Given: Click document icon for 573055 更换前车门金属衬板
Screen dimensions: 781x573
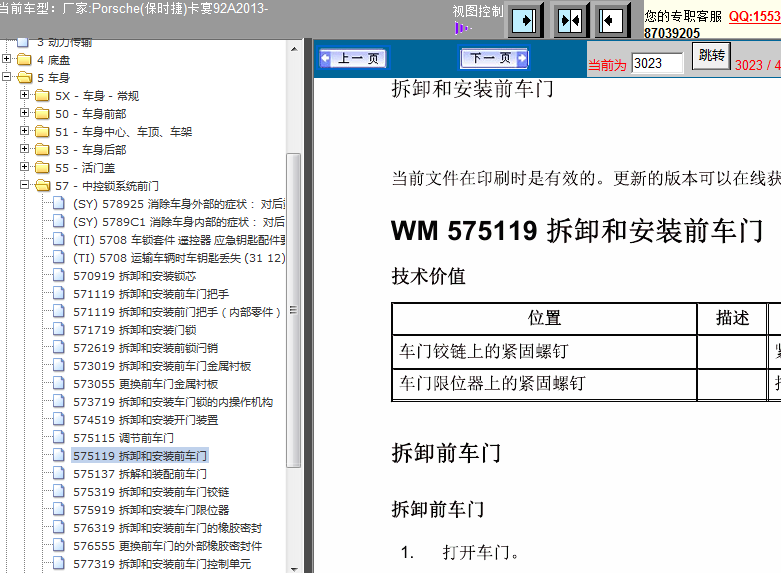Looking at the screenshot, I should 59,383.
